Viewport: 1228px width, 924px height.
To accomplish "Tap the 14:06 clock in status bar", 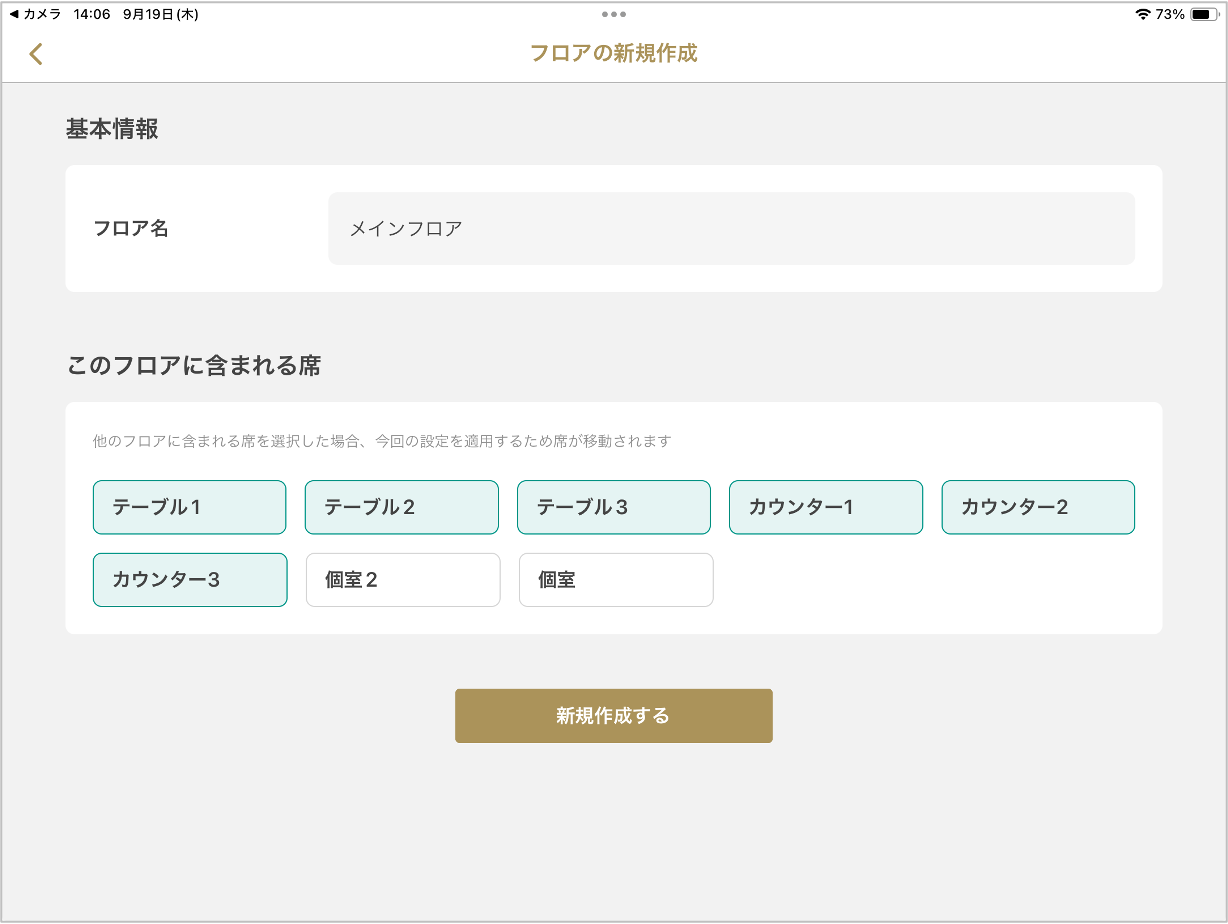I will (x=92, y=14).
